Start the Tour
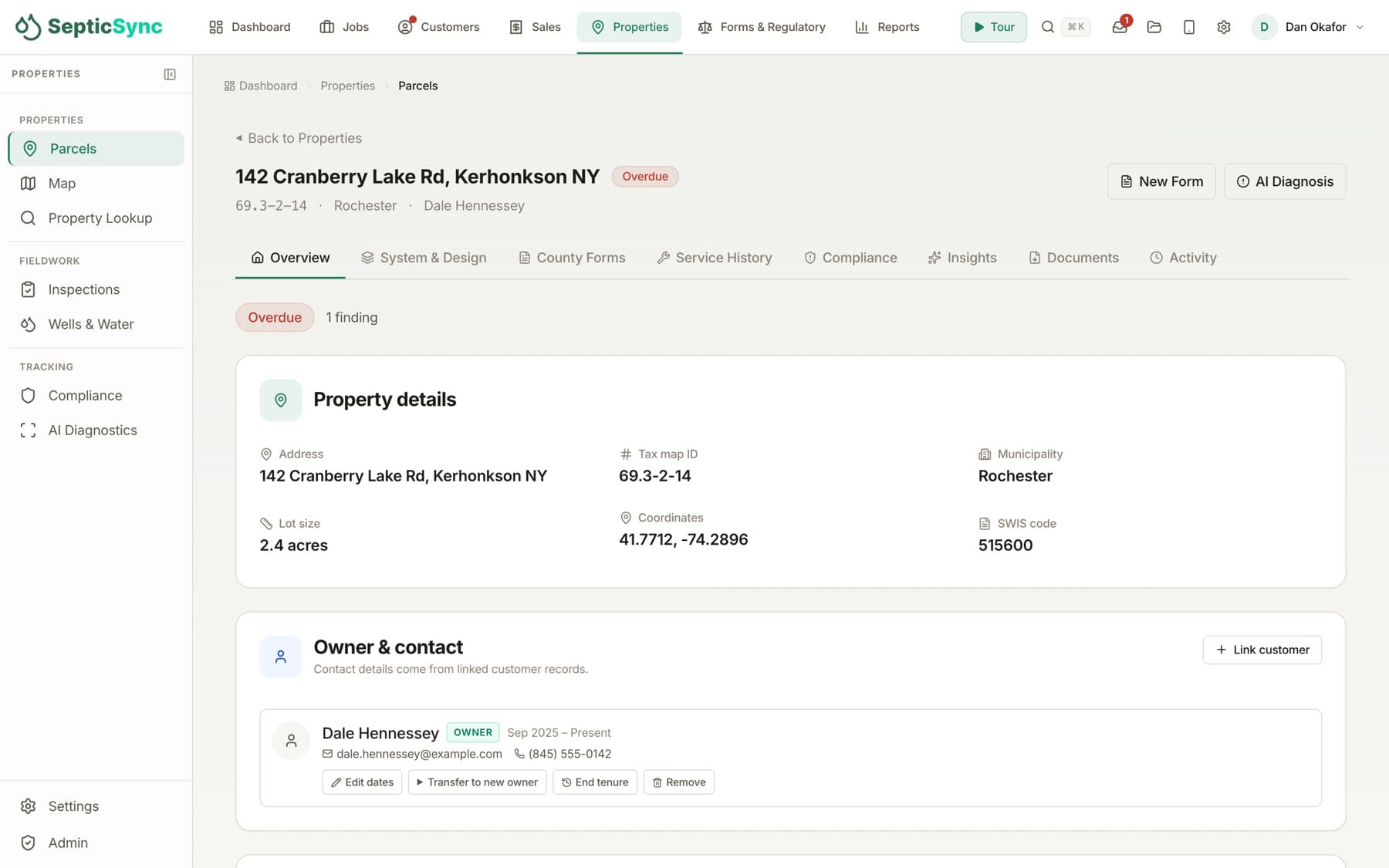Viewport: 1389px width, 868px height. 993,27
